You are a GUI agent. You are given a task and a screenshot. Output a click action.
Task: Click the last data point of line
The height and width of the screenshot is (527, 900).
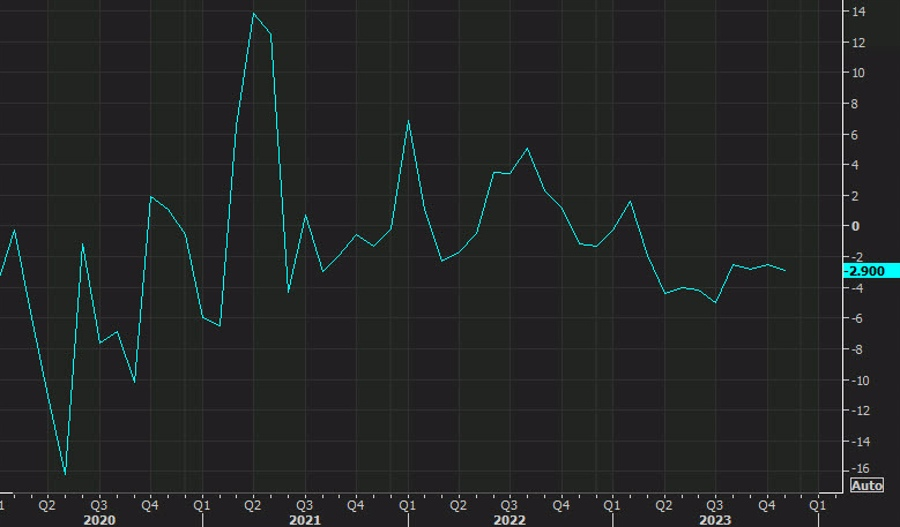785,270
